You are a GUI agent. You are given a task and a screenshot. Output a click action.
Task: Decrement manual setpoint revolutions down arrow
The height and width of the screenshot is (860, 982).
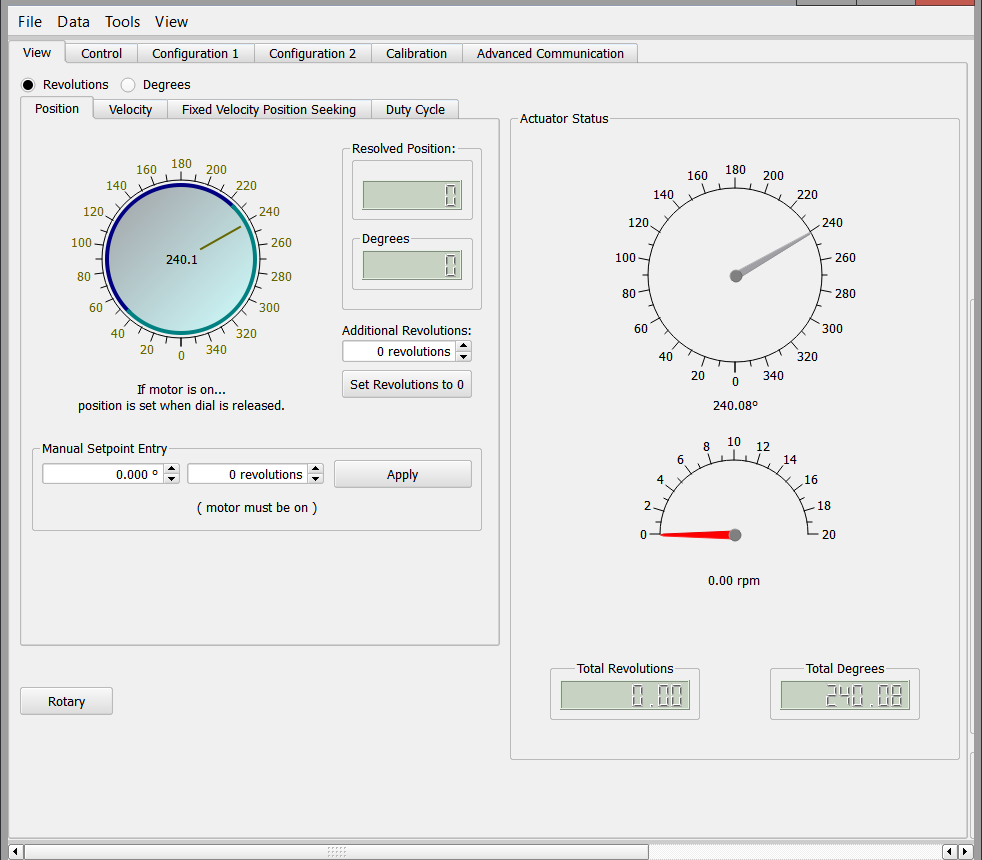[316, 479]
